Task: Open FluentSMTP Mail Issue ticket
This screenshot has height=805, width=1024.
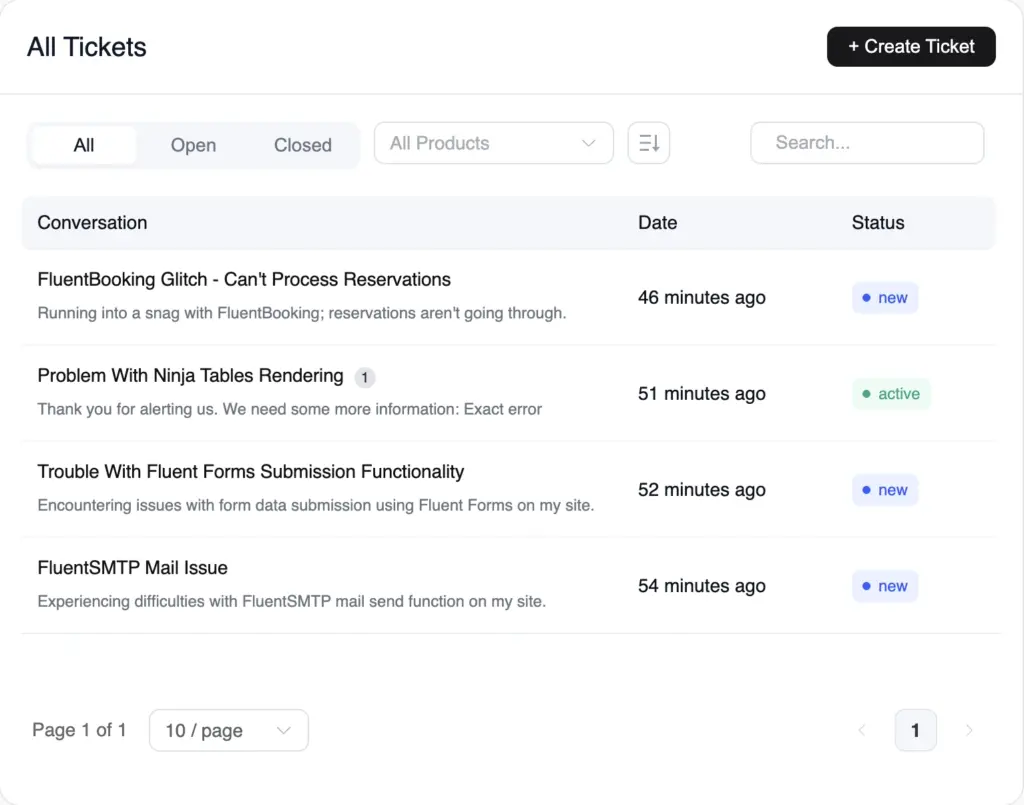Action: pos(133,567)
